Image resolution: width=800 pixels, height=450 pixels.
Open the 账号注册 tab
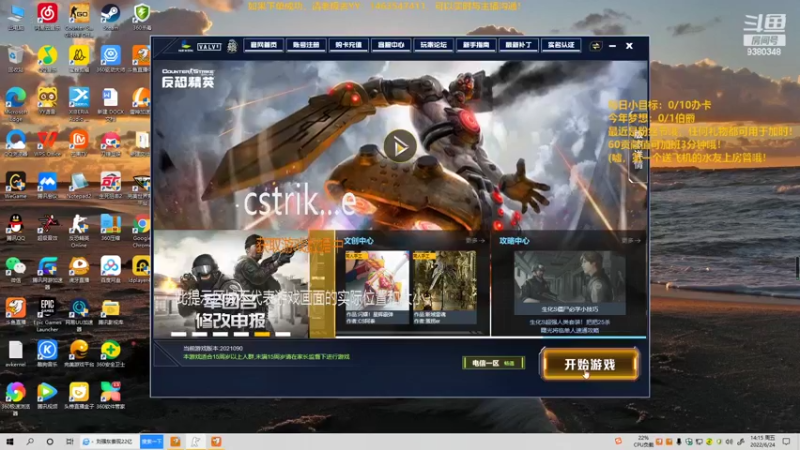click(x=306, y=45)
